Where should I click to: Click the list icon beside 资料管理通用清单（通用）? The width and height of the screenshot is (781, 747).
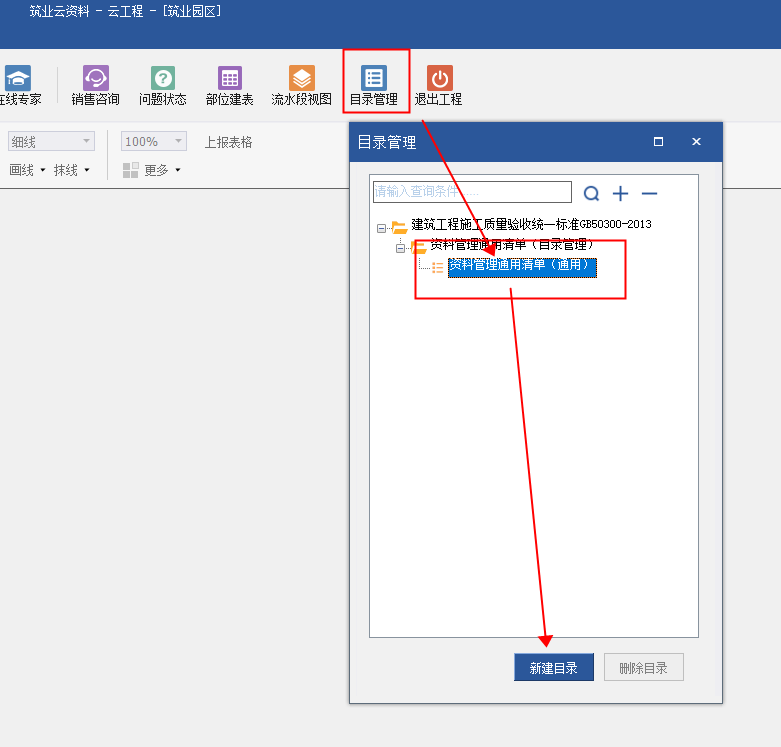[x=437, y=268]
